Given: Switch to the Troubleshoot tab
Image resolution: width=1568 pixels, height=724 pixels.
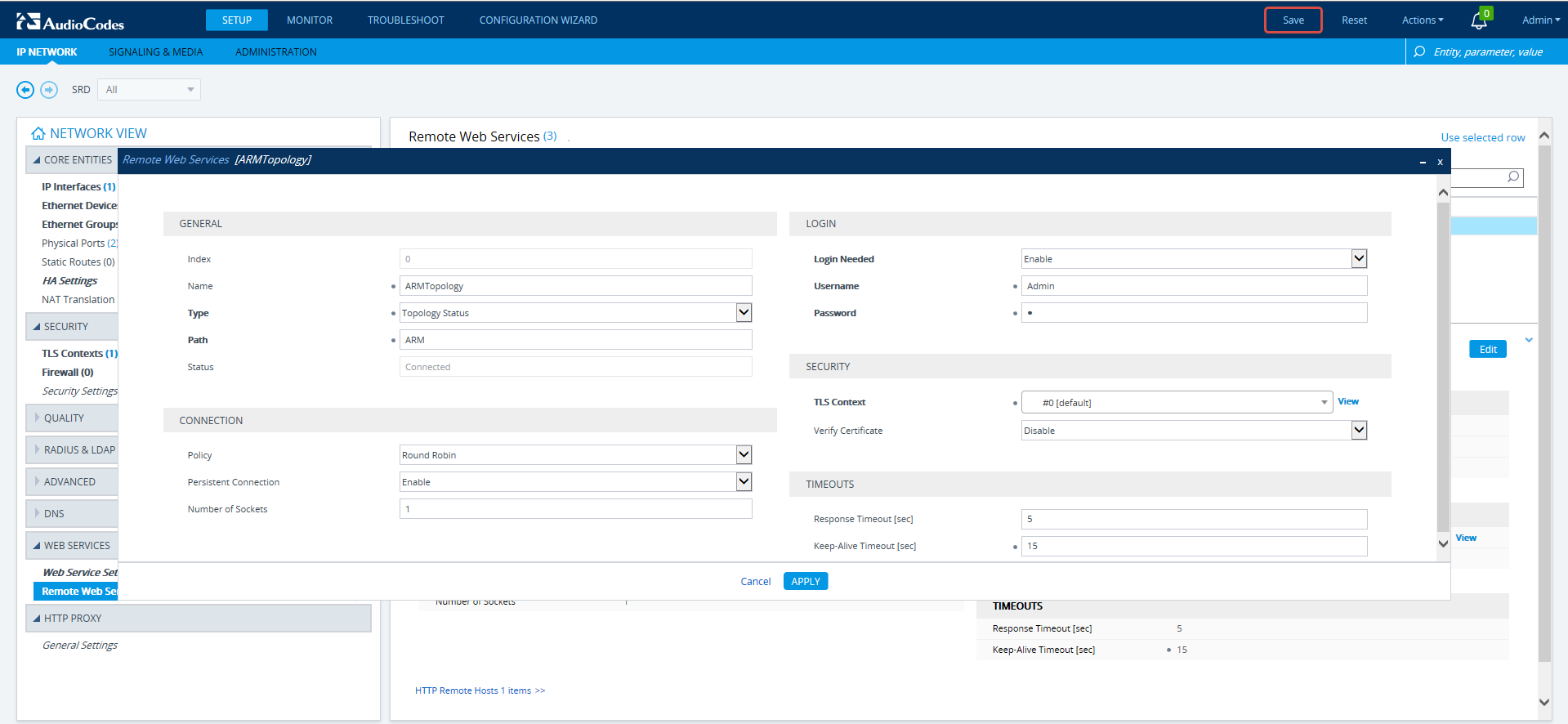Looking at the screenshot, I should click(406, 20).
